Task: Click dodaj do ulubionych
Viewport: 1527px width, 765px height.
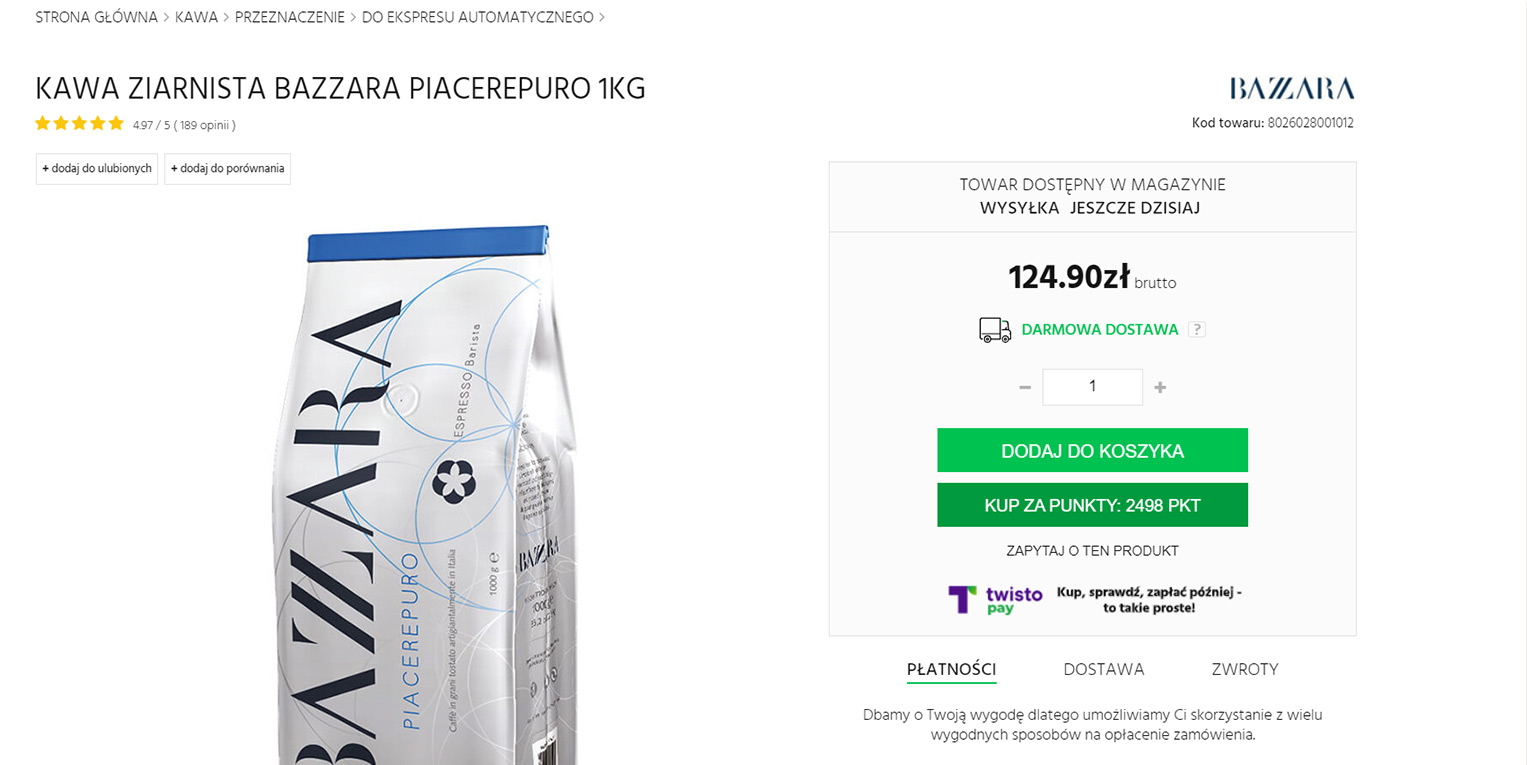Action: [x=96, y=168]
